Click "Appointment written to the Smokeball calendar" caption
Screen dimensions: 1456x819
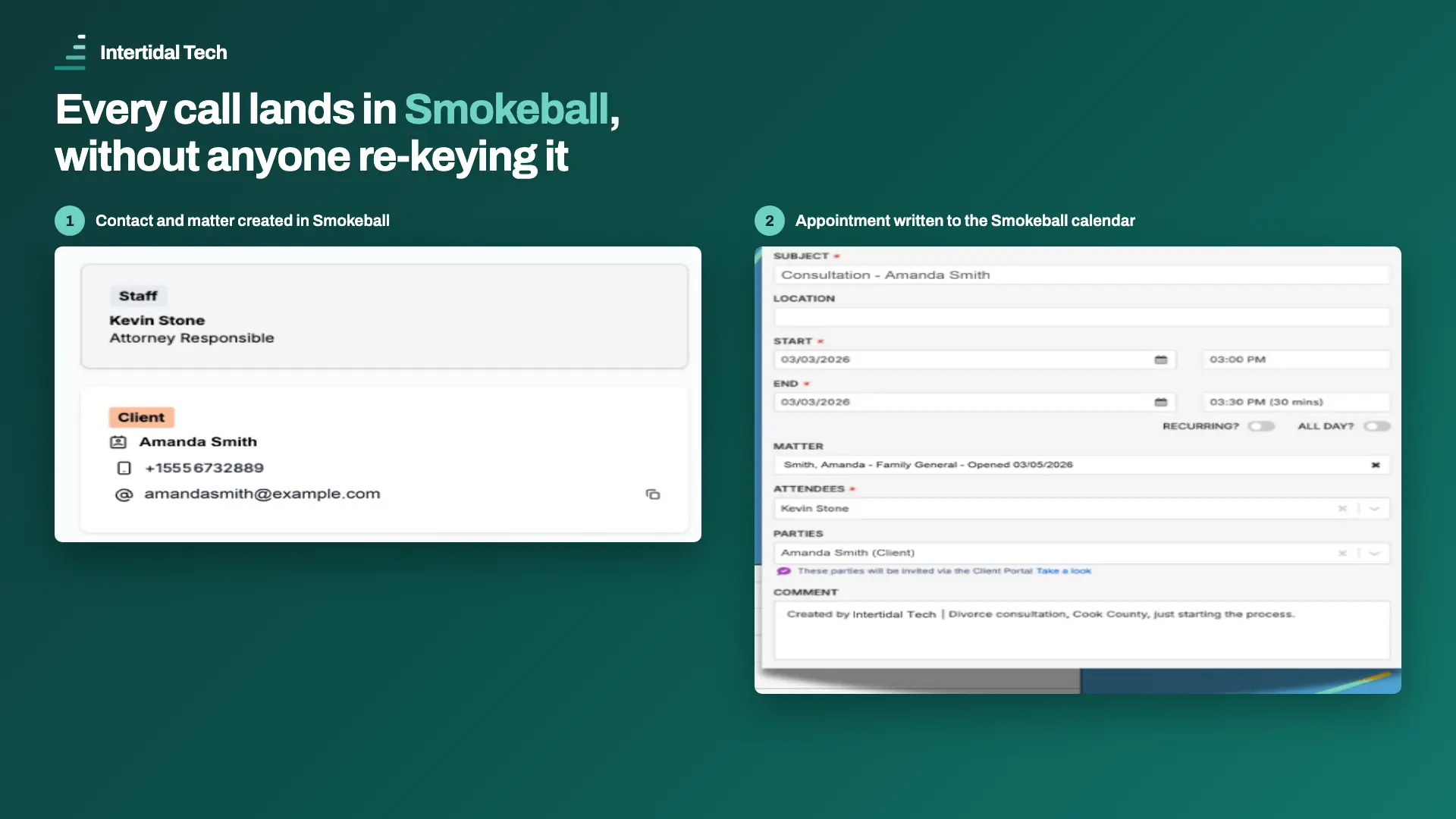pyautogui.click(x=965, y=221)
